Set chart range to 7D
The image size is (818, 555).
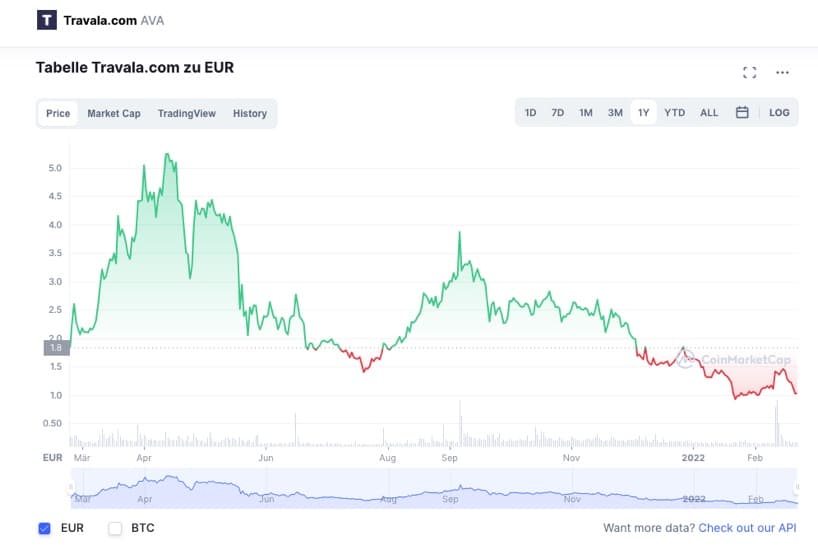tap(558, 112)
